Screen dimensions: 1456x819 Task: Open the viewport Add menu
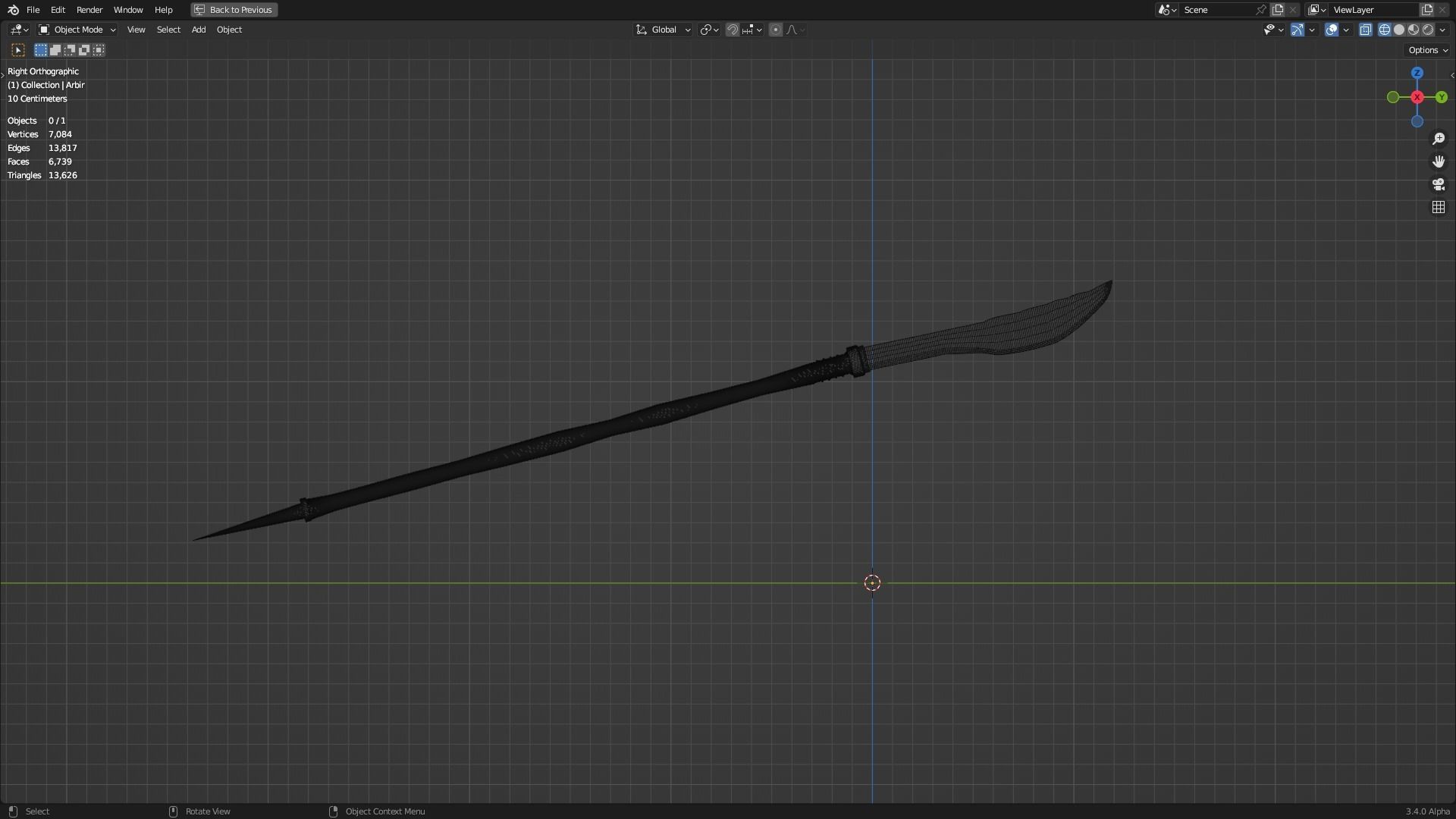pyautogui.click(x=199, y=30)
